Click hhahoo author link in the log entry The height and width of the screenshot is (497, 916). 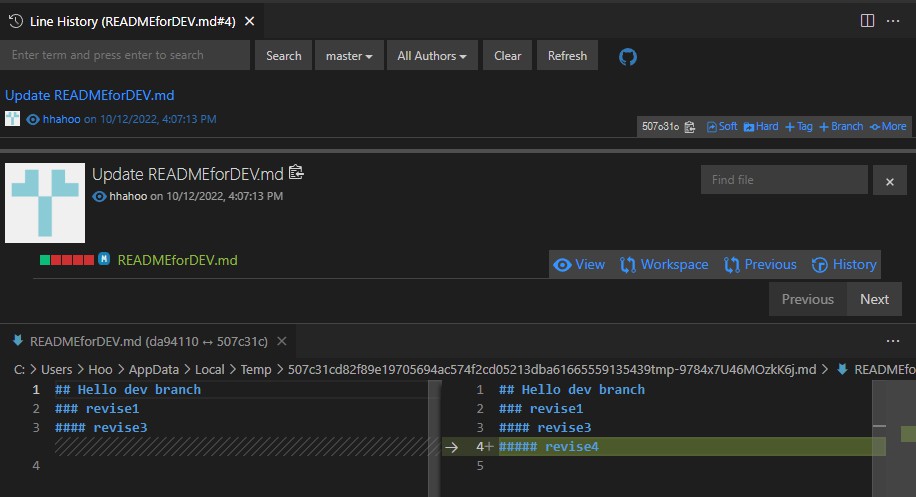point(61,119)
